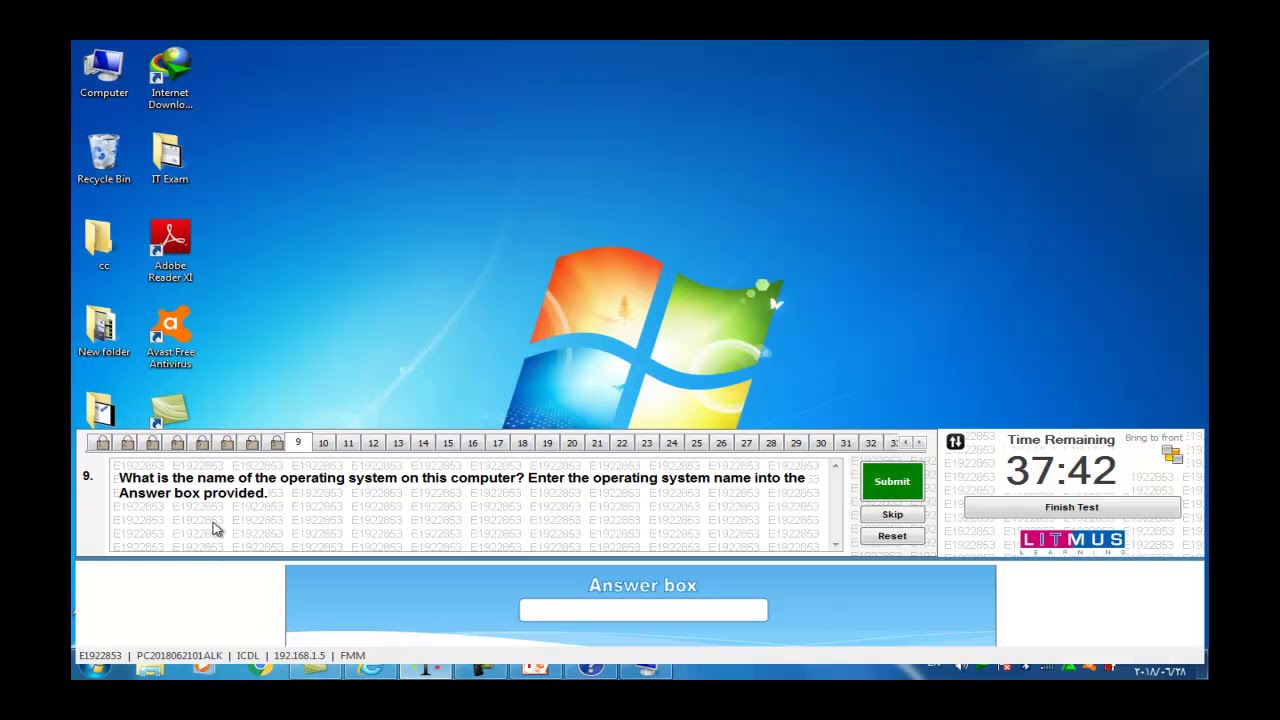This screenshot has height=720, width=1280.
Task: Go to question 10 tab
Action: (x=323, y=443)
